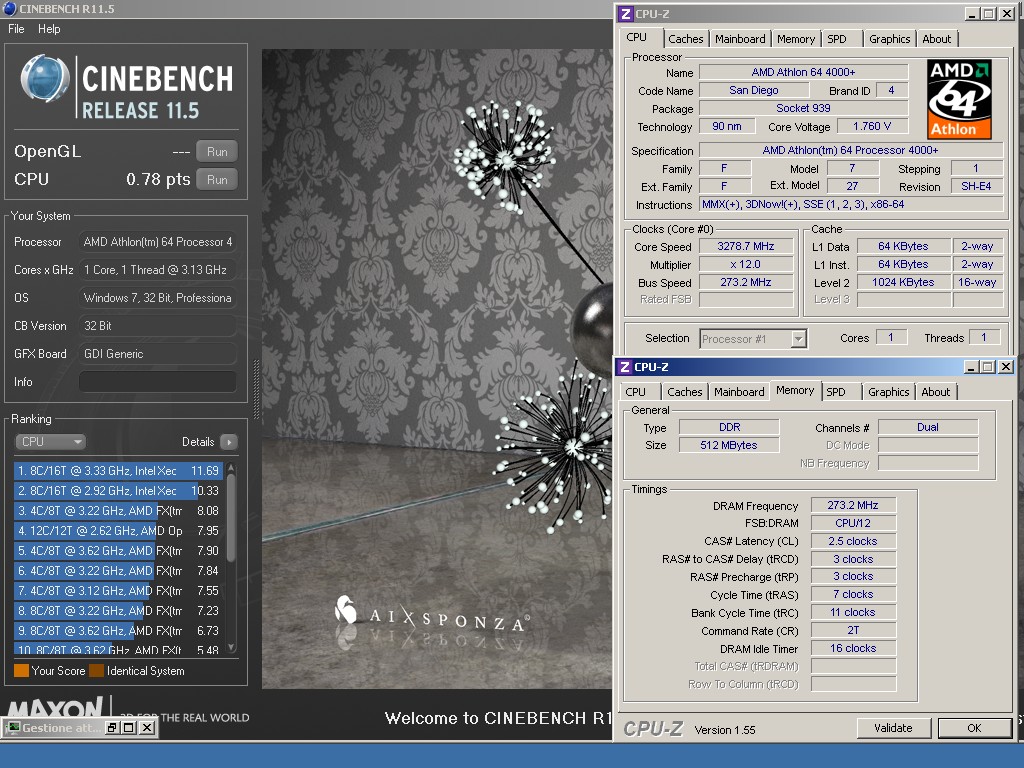Expand ranking Details arrow button

click(x=229, y=442)
